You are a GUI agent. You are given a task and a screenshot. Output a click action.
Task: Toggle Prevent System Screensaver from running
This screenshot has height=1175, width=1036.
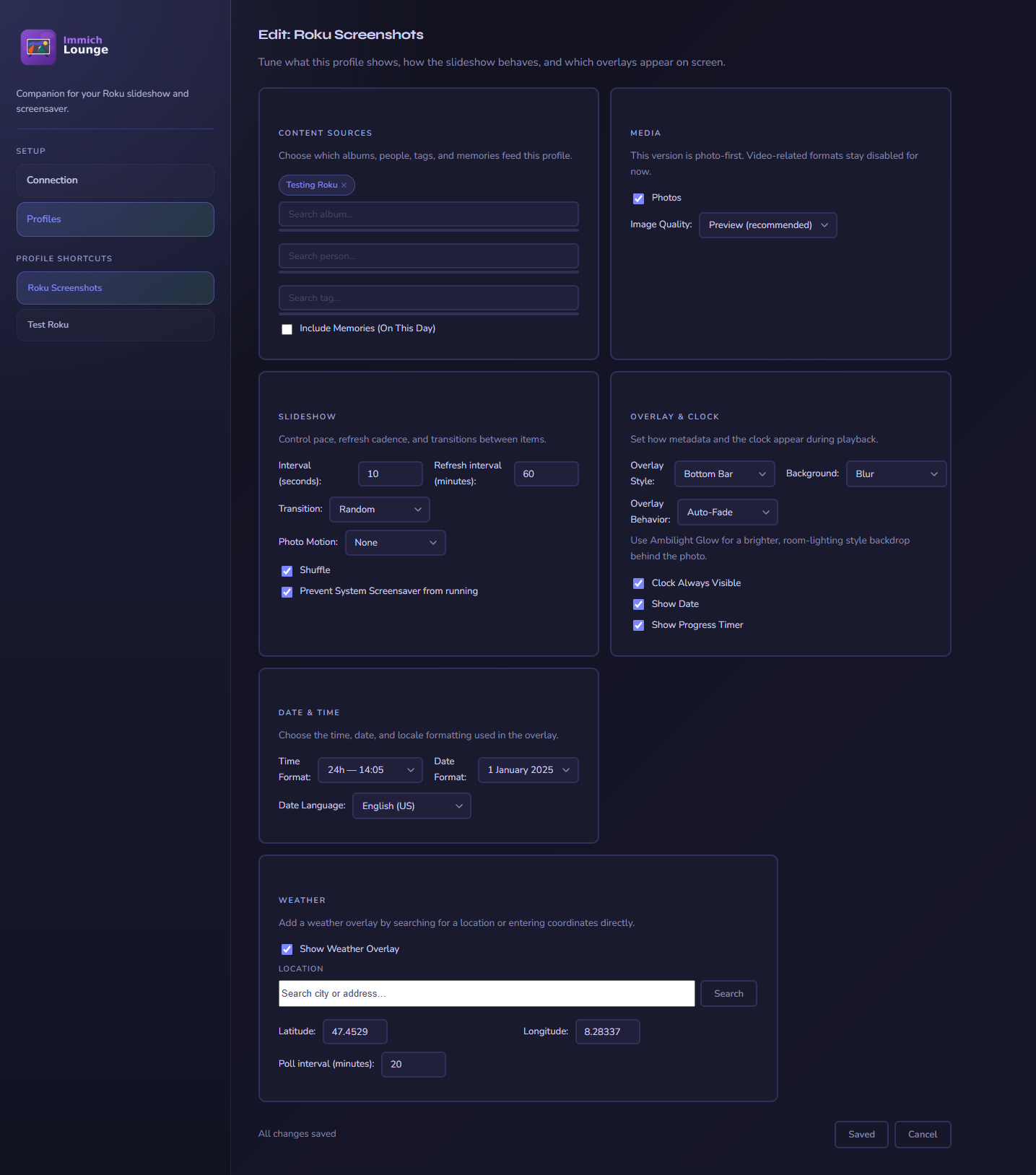click(287, 592)
